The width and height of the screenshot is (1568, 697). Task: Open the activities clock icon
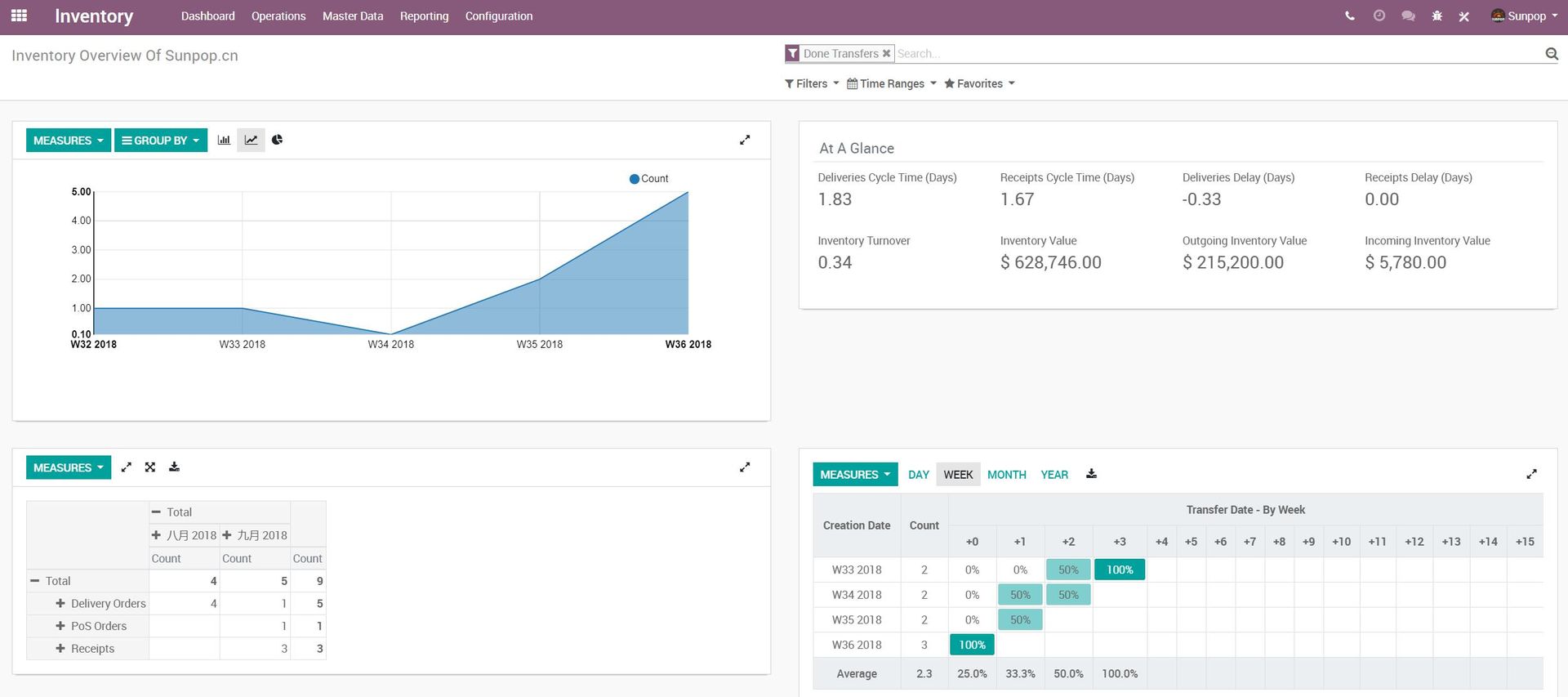coord(1379,16)
